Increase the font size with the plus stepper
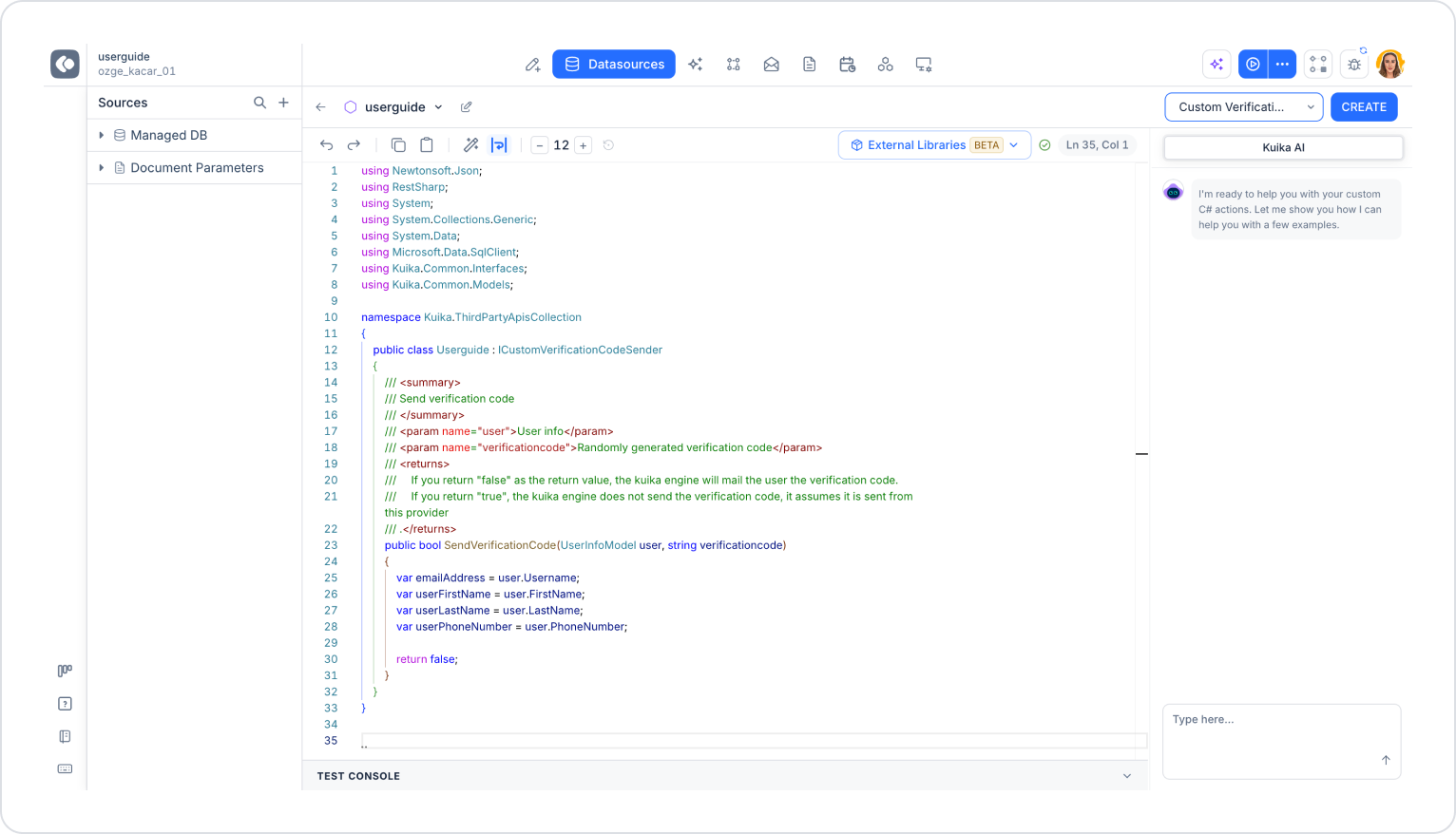 (584, 145)
